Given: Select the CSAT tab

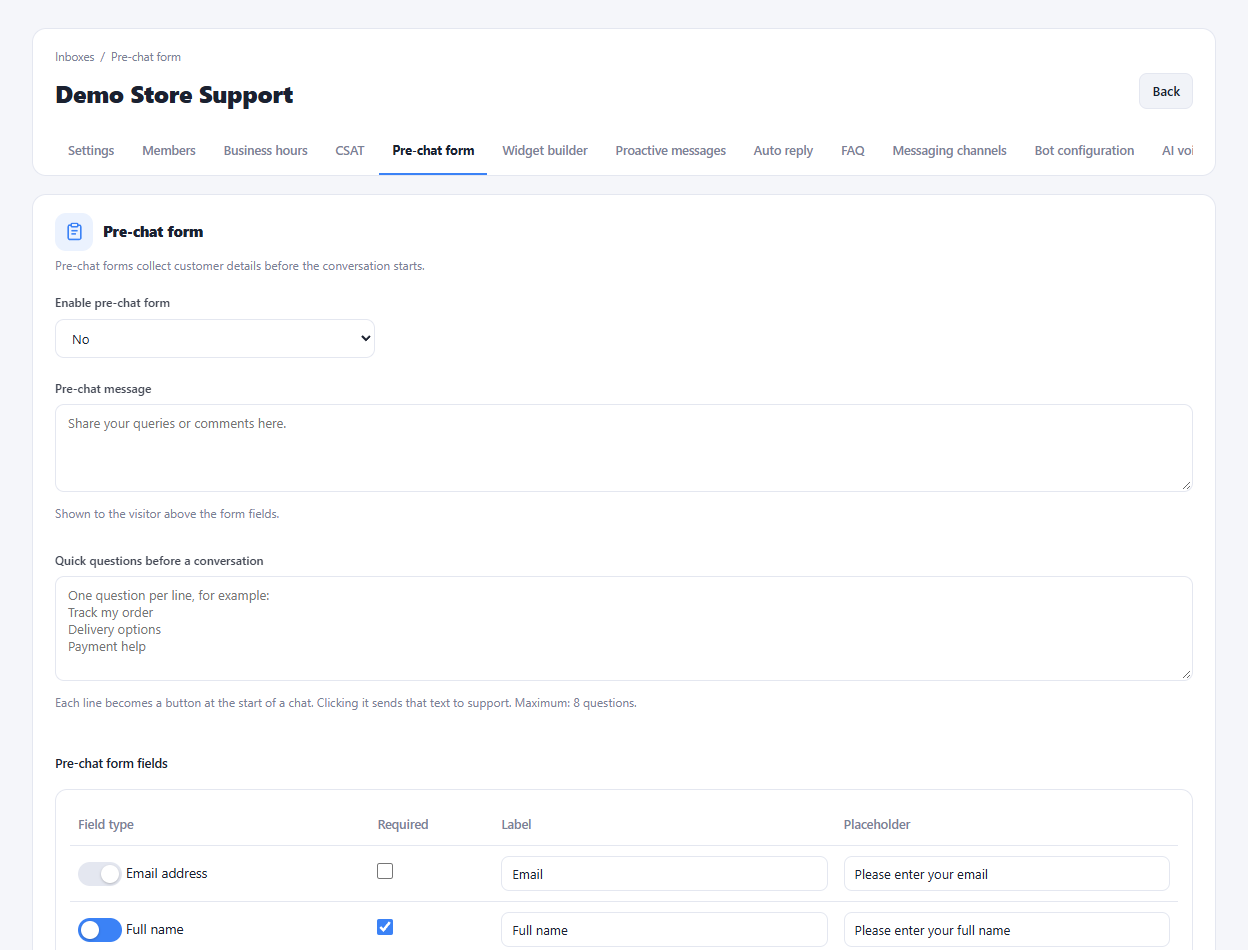Looking at the screenshot, I should click(x=350, y=151).
